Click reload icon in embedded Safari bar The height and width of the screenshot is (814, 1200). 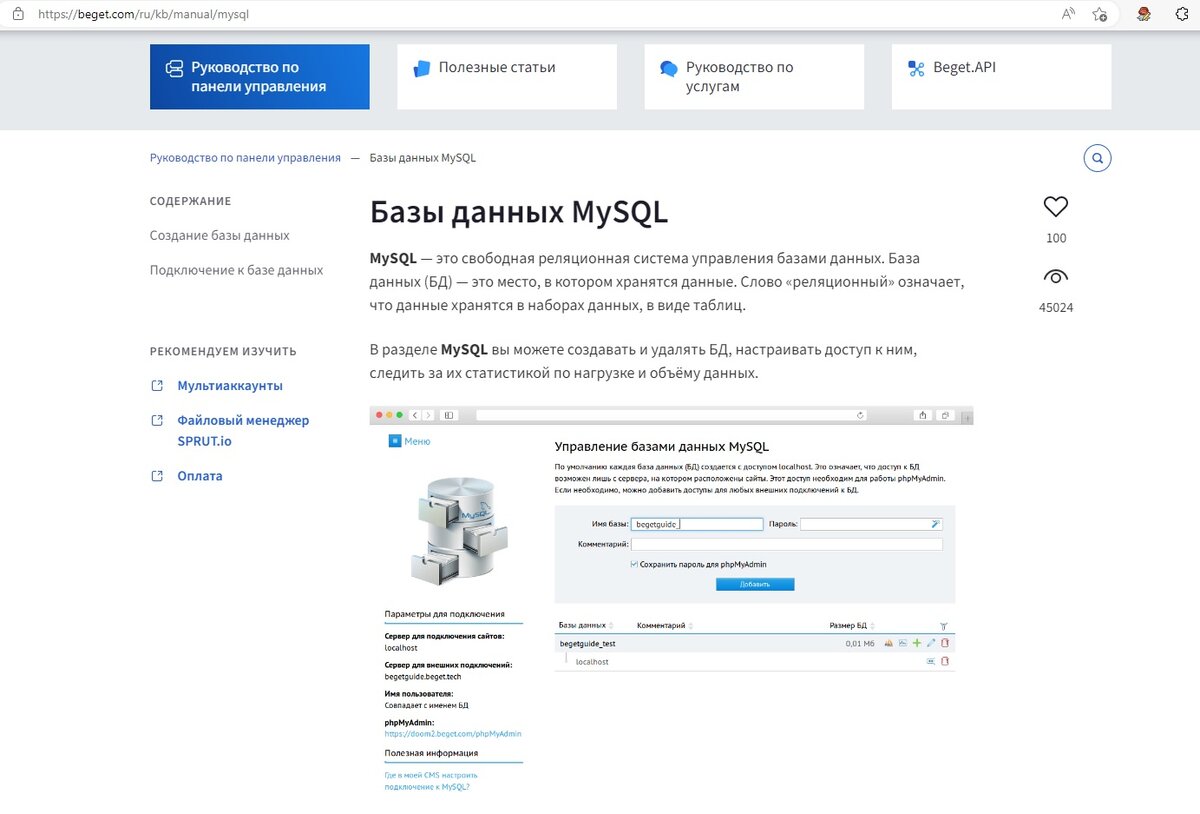click(x=860, y=415)
